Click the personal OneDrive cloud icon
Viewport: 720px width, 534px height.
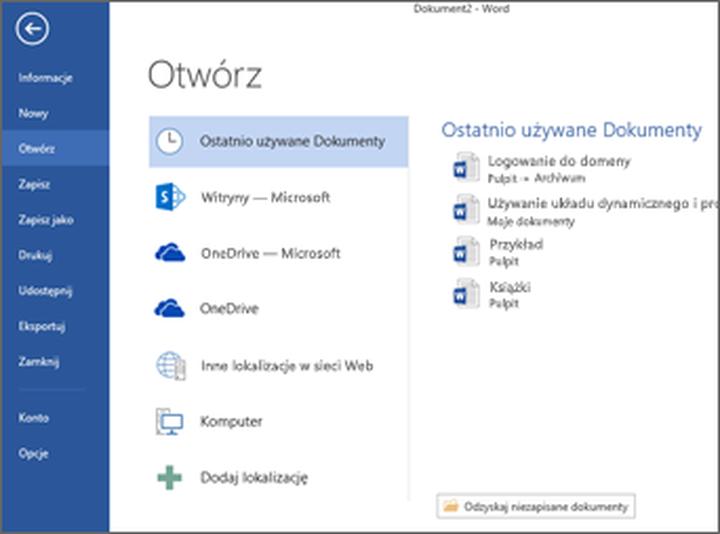[170, 309]
